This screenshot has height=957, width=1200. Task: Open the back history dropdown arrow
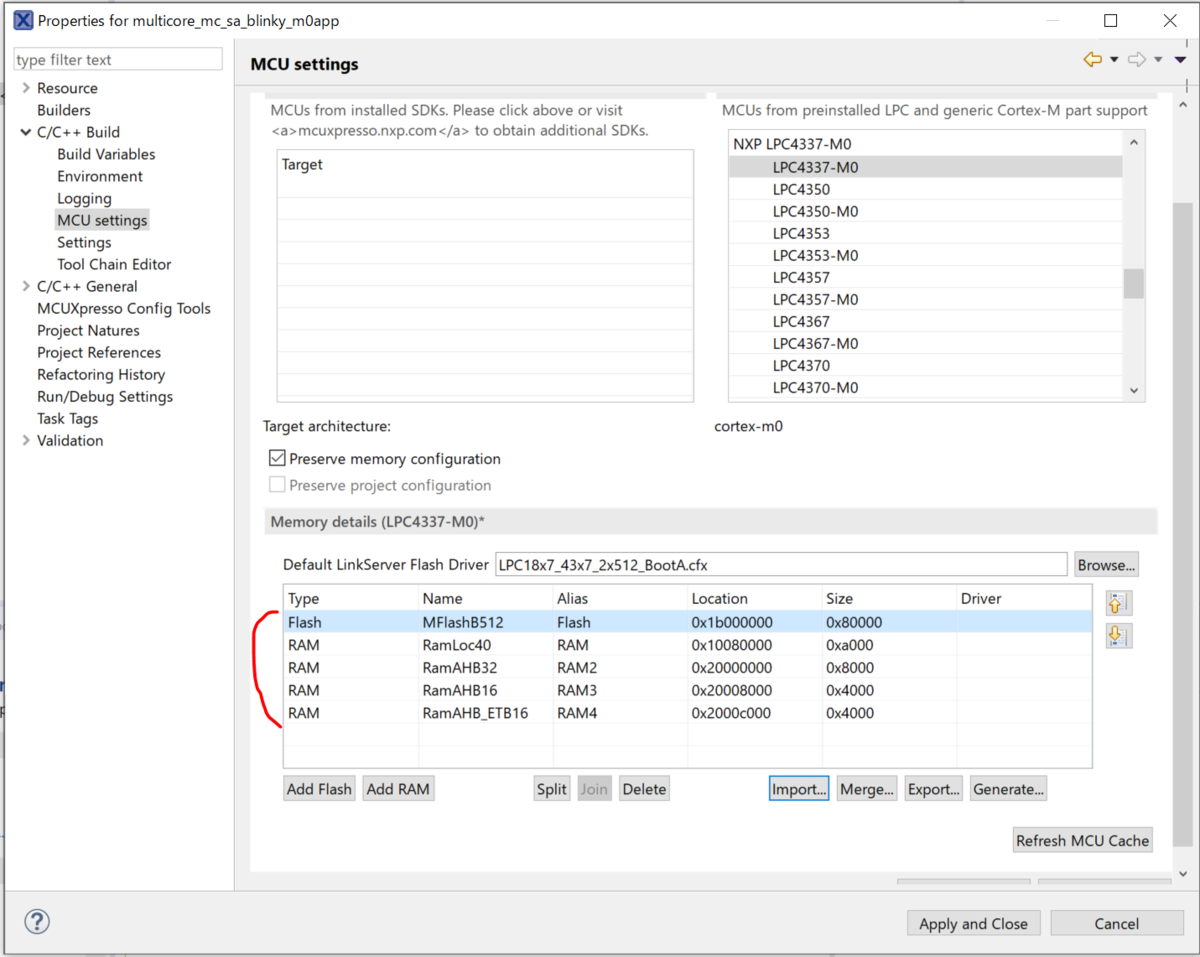click(x=1113, y=60)
